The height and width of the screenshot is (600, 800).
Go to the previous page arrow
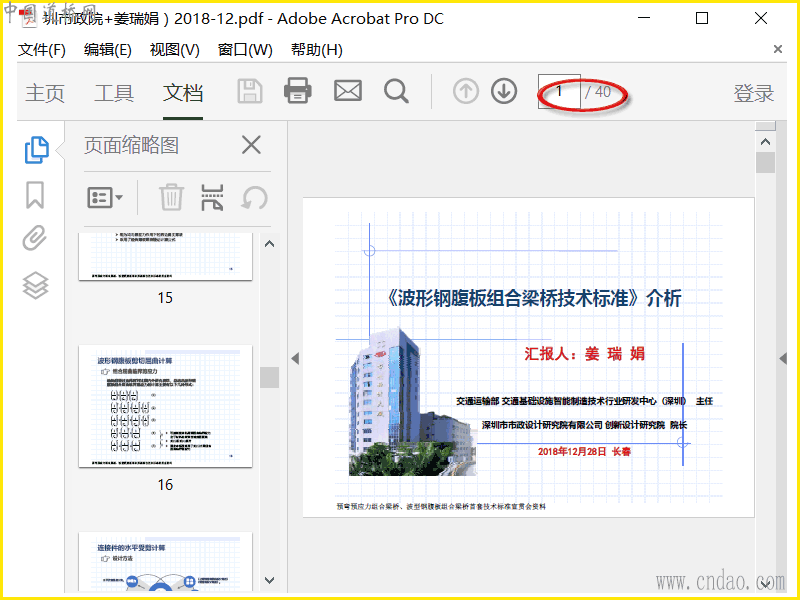point(465,92)
